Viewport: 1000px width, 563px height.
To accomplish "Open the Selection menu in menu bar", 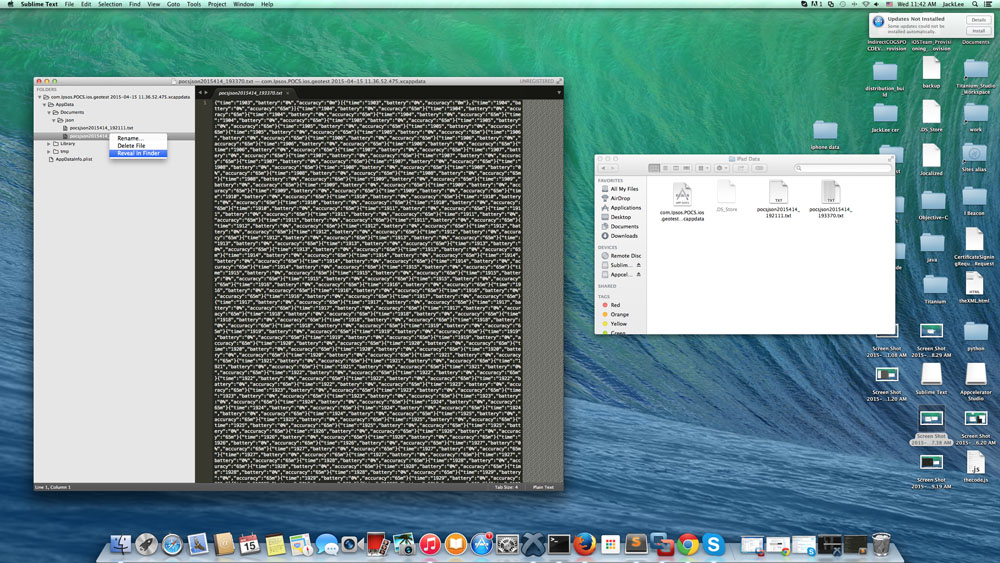I will click(110, 4).
